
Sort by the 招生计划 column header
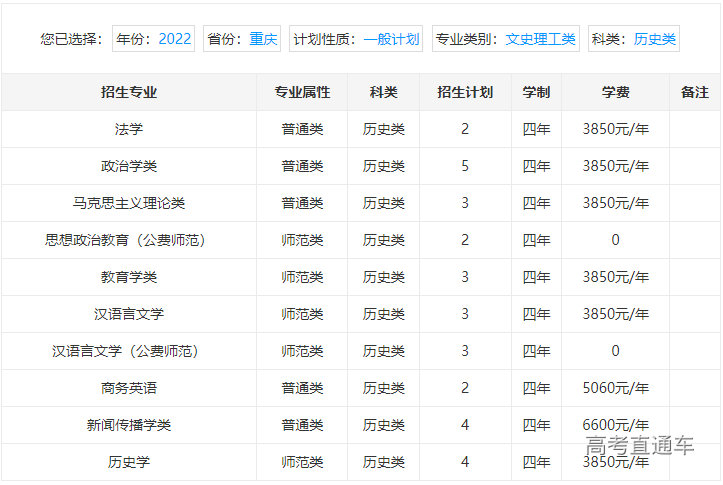(x=465, y=92)
